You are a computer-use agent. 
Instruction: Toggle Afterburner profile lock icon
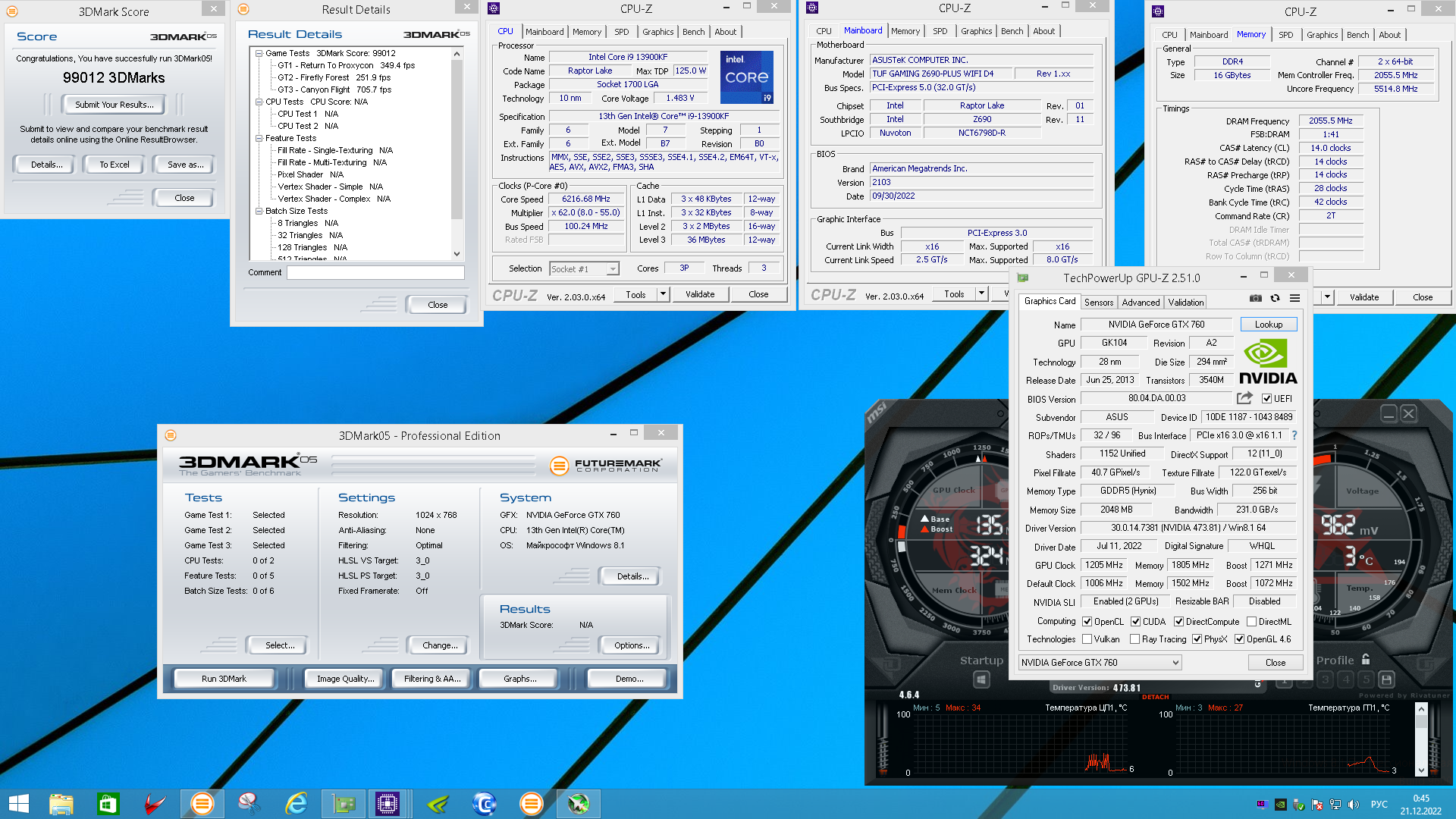coord(1366,660)
